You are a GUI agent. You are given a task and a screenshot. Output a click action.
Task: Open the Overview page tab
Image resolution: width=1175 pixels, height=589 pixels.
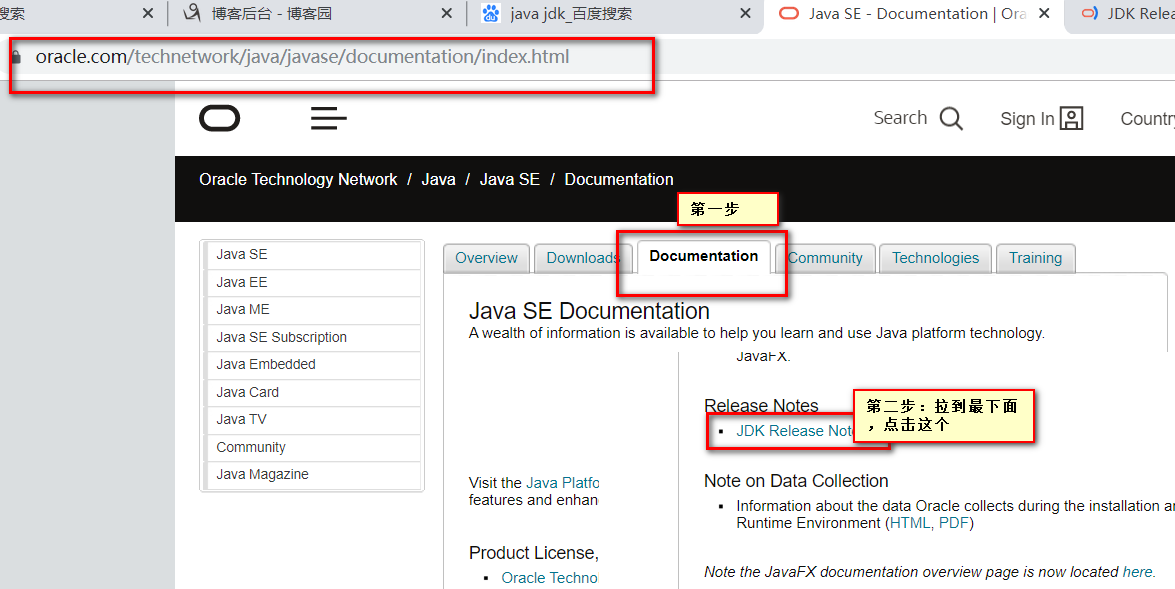[x=486, y=259]
